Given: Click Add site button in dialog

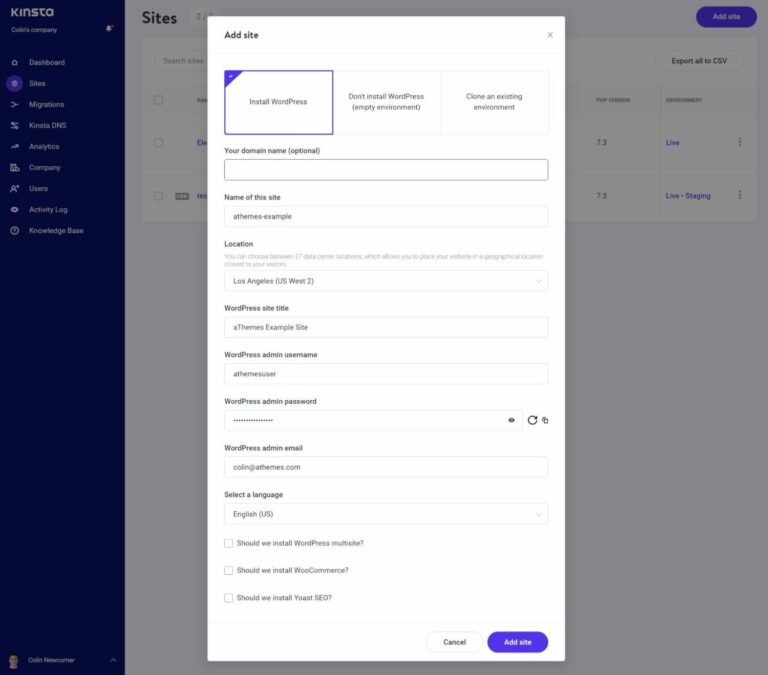Looking at the screenshot, I should [518, 642].
